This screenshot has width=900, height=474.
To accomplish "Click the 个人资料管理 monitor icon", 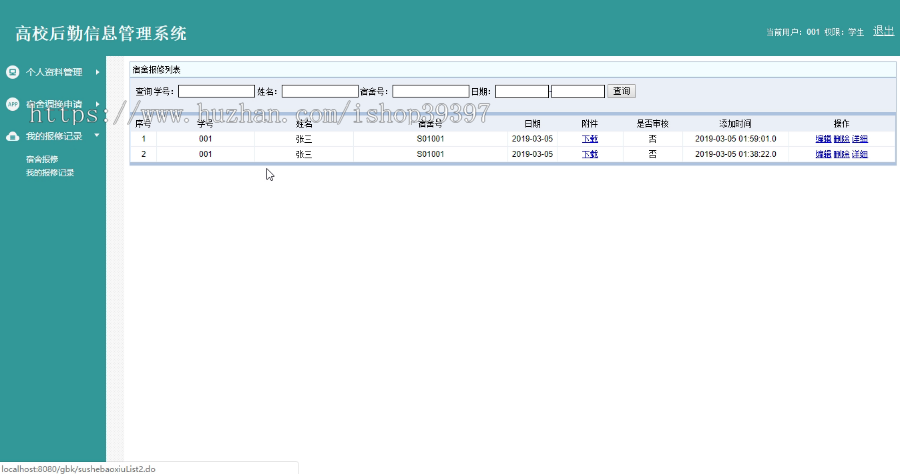I will tap(12, 72).
